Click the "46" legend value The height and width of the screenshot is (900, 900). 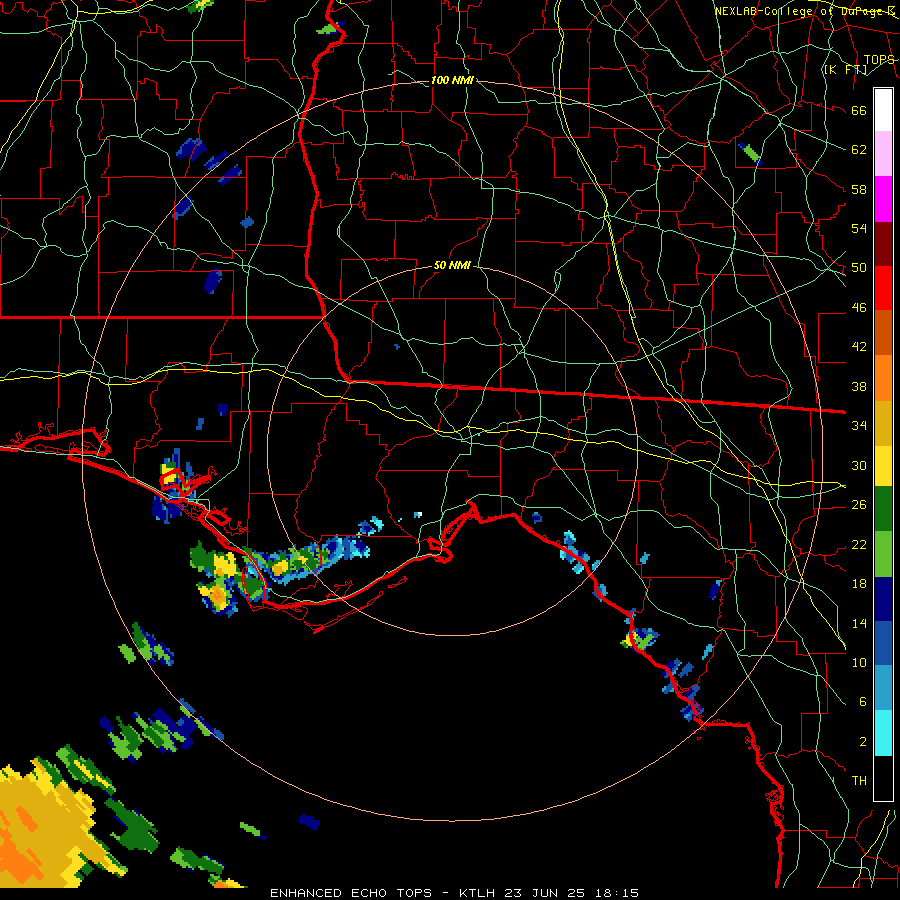859,308
